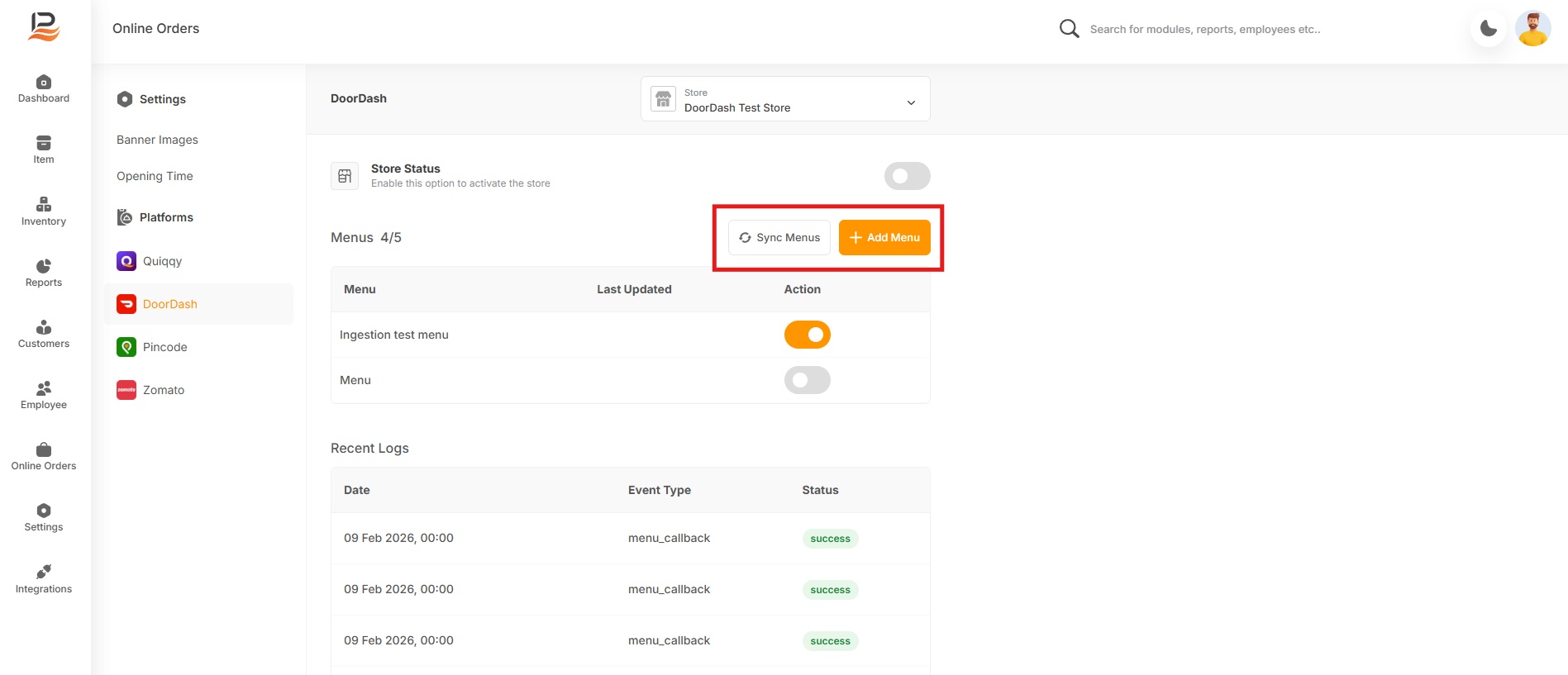Open the user profile avatar
Screen dimensions: 1568x675
[x=1532, y=29]
